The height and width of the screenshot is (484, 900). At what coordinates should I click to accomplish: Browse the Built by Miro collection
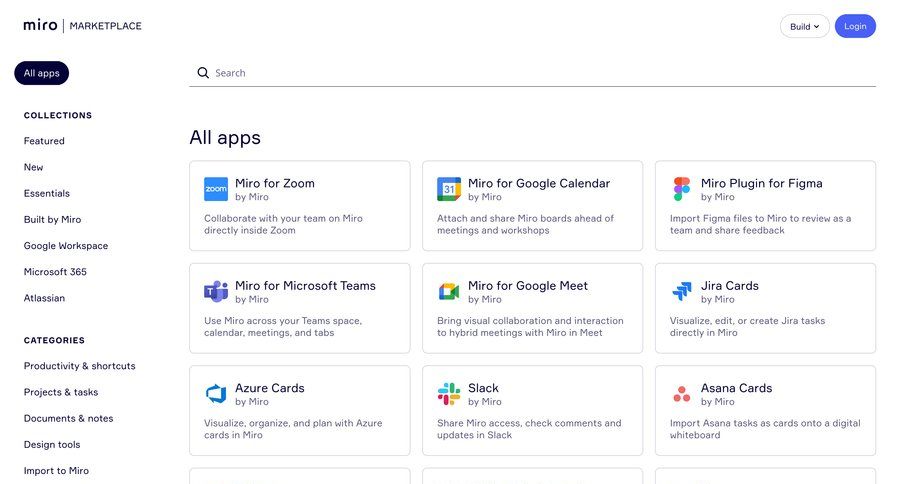[x=52, y=219]
